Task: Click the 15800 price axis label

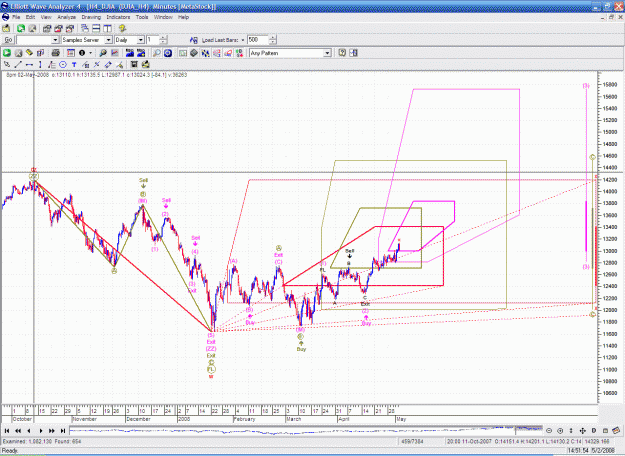Action: (610, 85)
